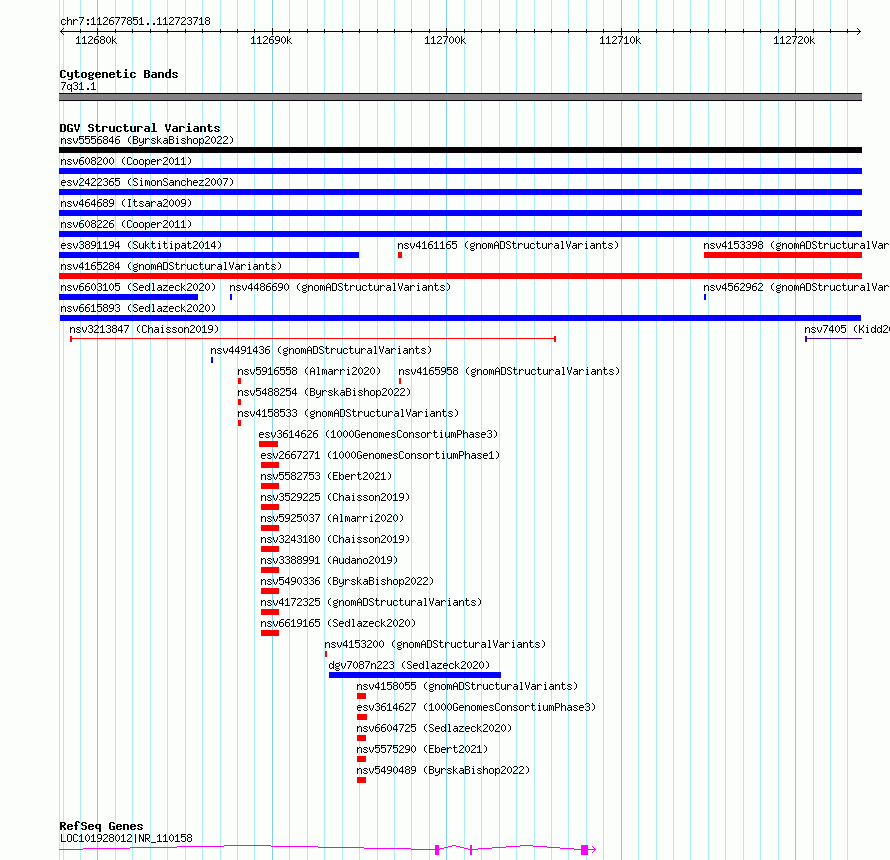Screen dimensions: 890x860
Task: Open nsv3529225 (Chaisson2019) label
Action: pos(335,497)
